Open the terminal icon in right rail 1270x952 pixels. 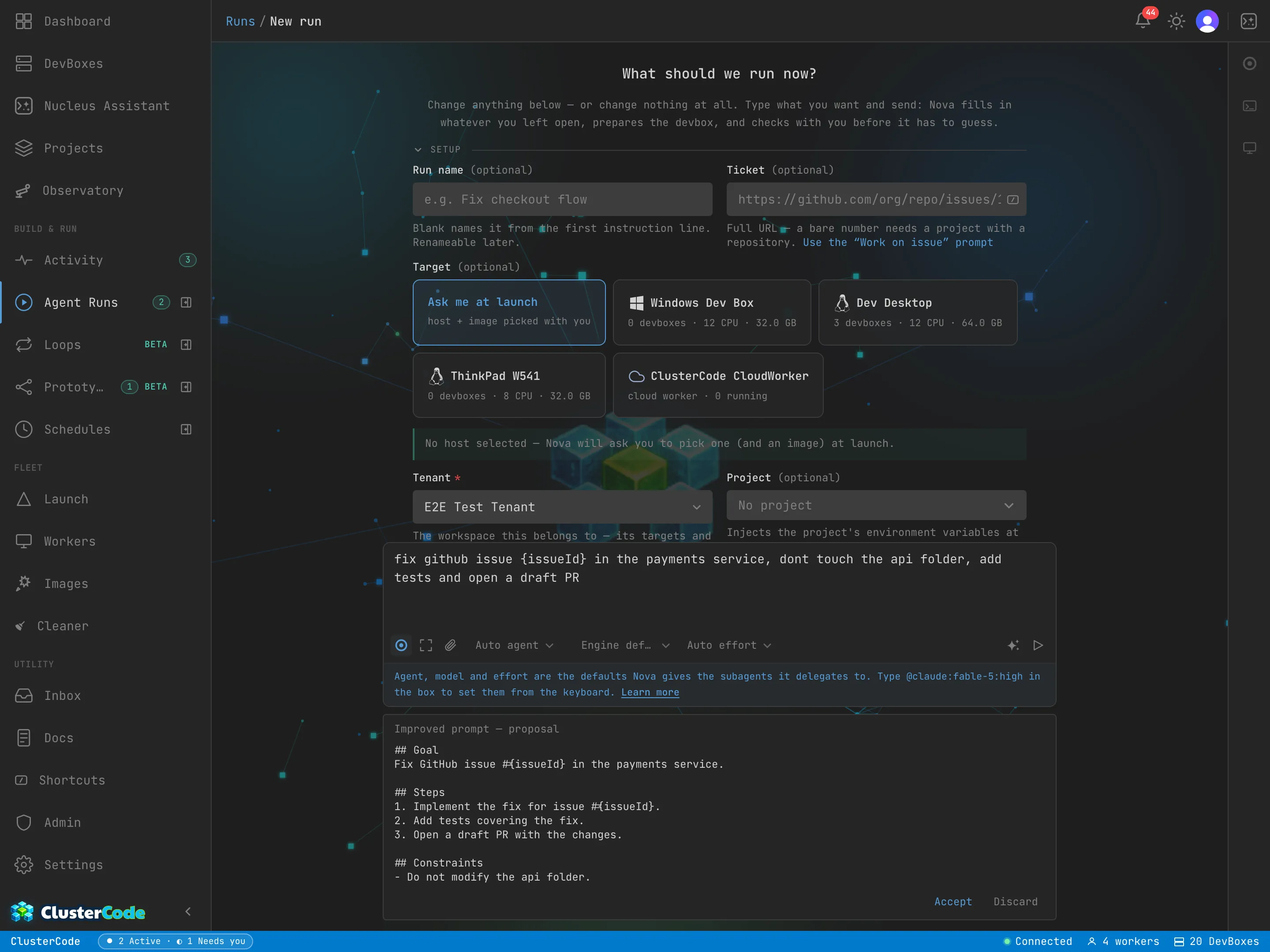coord(1249,106)
